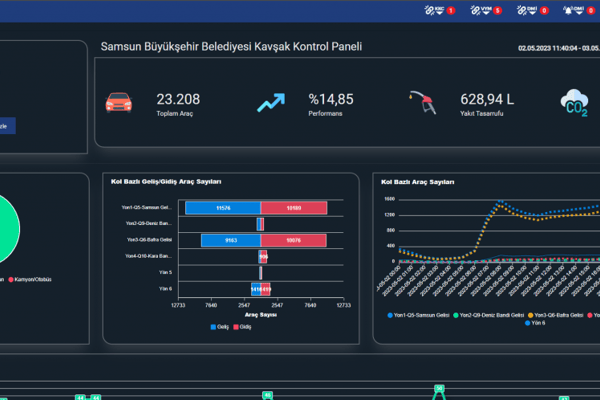Click the Yön 5 axis label

[165, 273]
